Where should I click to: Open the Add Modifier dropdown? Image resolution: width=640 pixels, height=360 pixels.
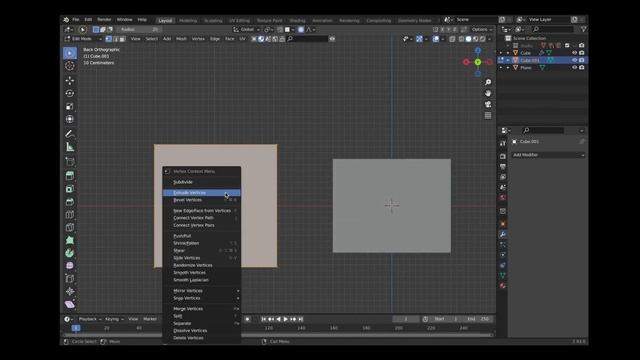click(548, 155)
